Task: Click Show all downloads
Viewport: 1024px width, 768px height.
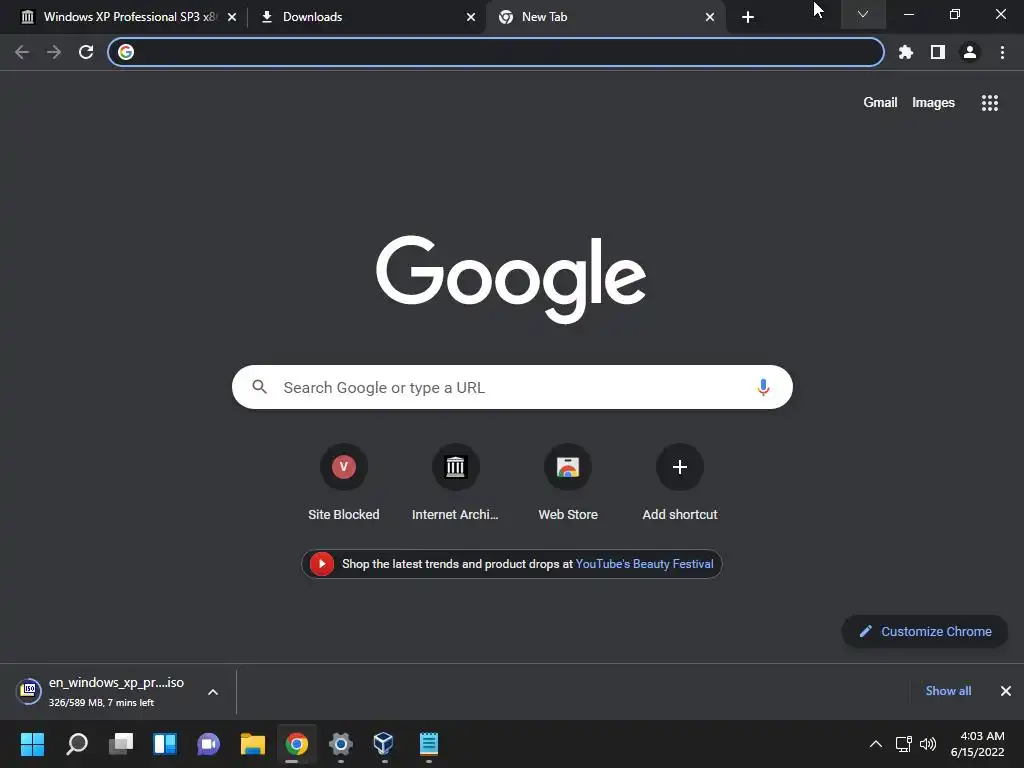Action: pyautogui.click(x=948, y=691)
